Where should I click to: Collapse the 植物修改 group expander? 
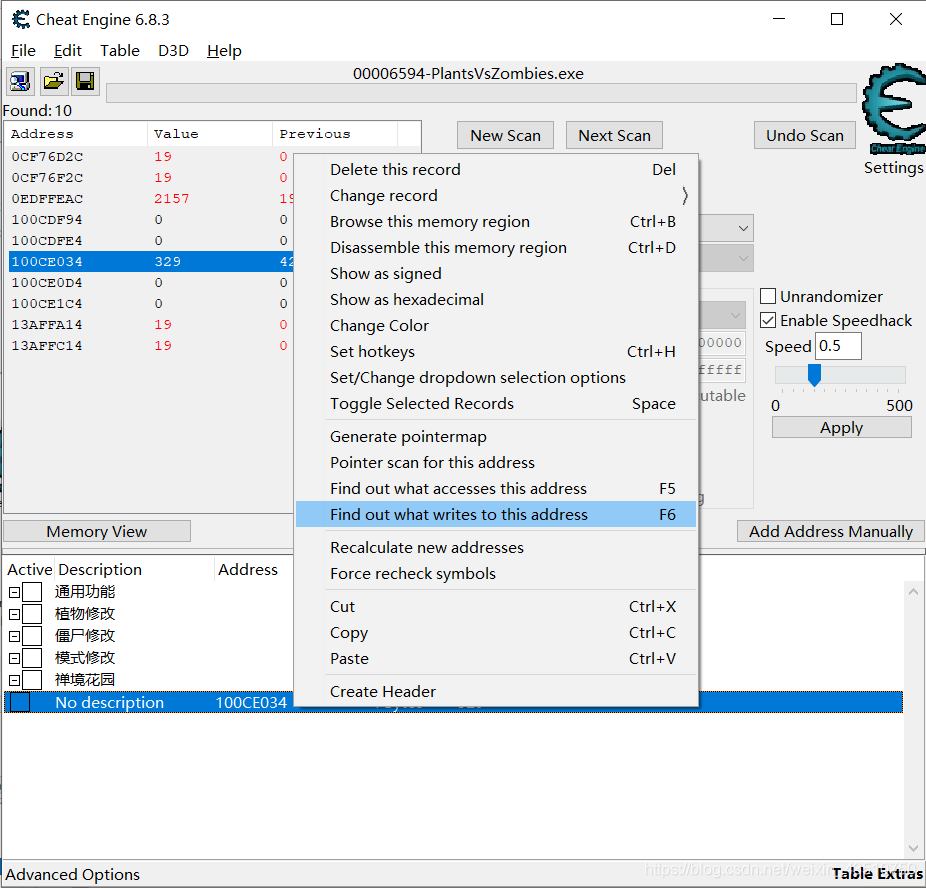pos(15,615)
